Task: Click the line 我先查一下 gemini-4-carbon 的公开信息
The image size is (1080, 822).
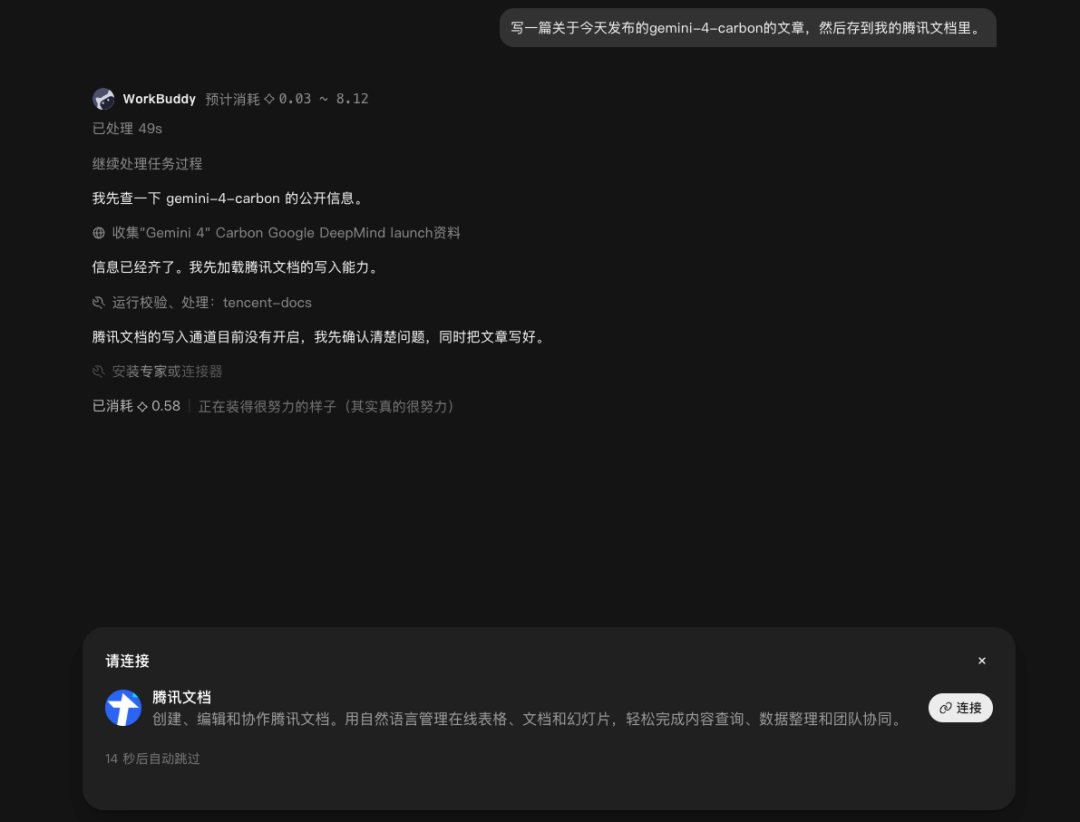Action: [228, 198]
